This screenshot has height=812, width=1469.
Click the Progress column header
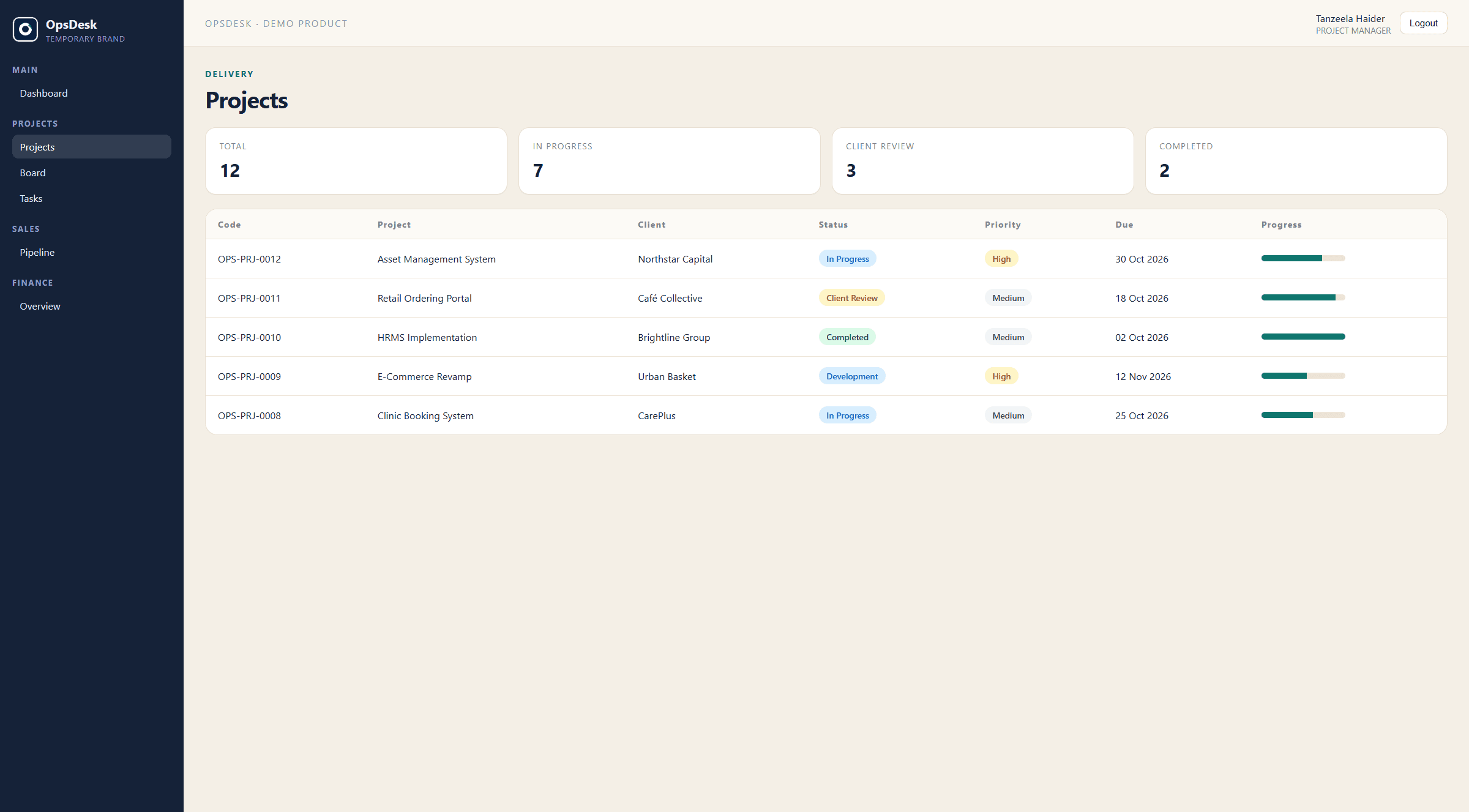1282,225
